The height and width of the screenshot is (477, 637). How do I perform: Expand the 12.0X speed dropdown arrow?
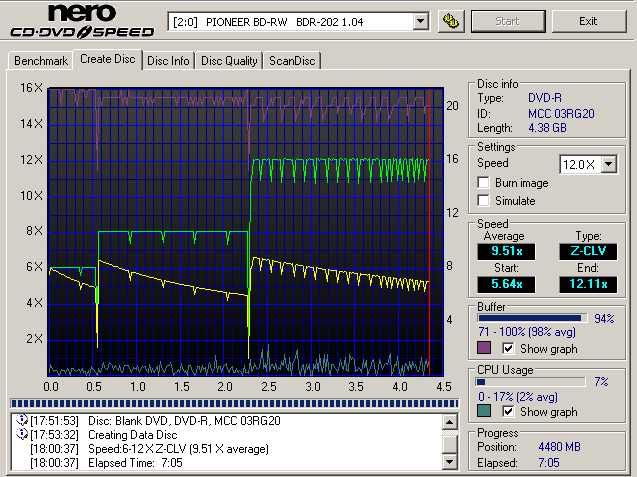pos(608,165)
